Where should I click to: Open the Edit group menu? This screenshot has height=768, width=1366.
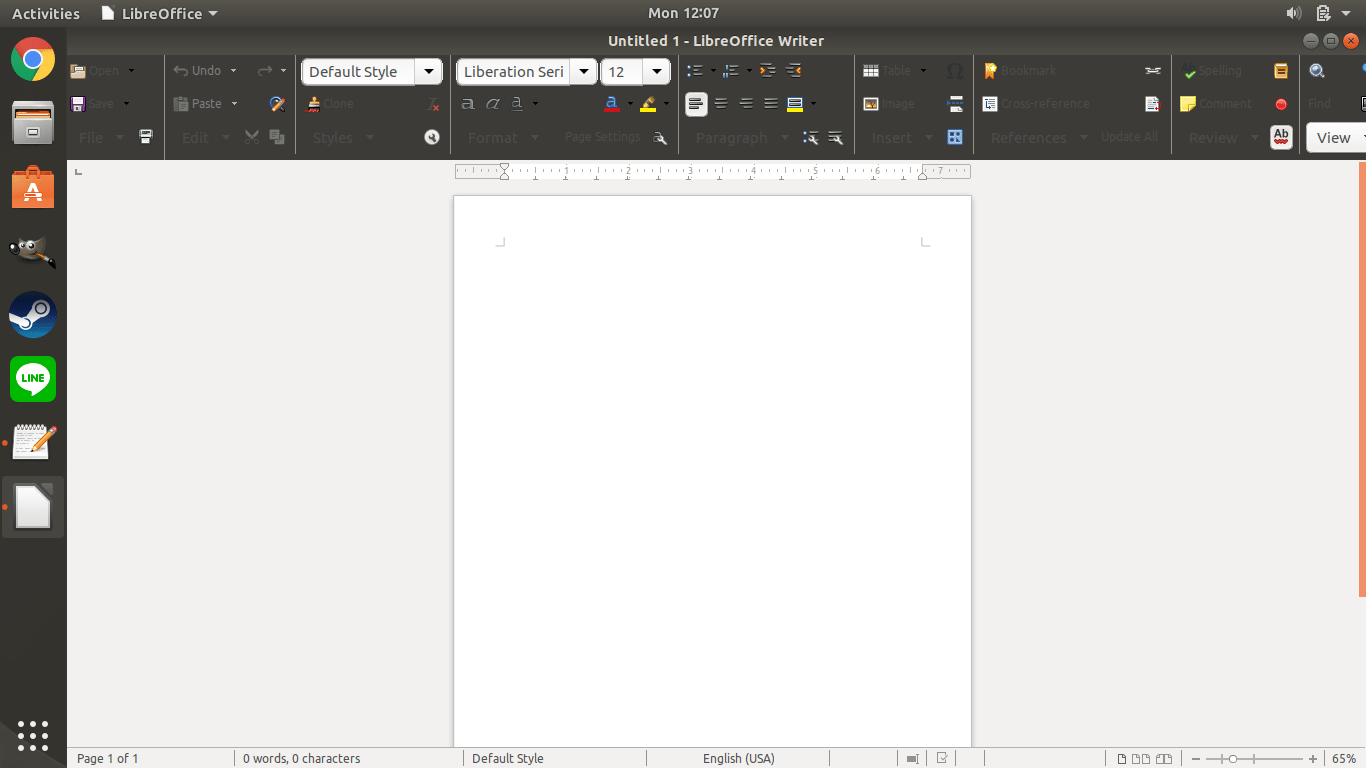[205, 138]
